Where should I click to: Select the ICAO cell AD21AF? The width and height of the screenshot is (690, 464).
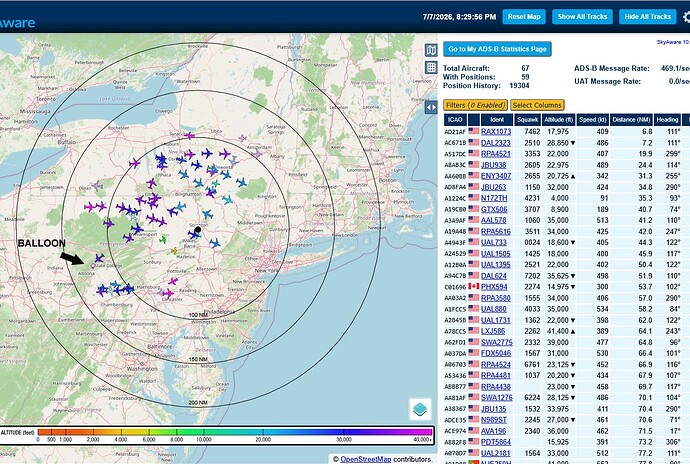(x=455, y=132)
